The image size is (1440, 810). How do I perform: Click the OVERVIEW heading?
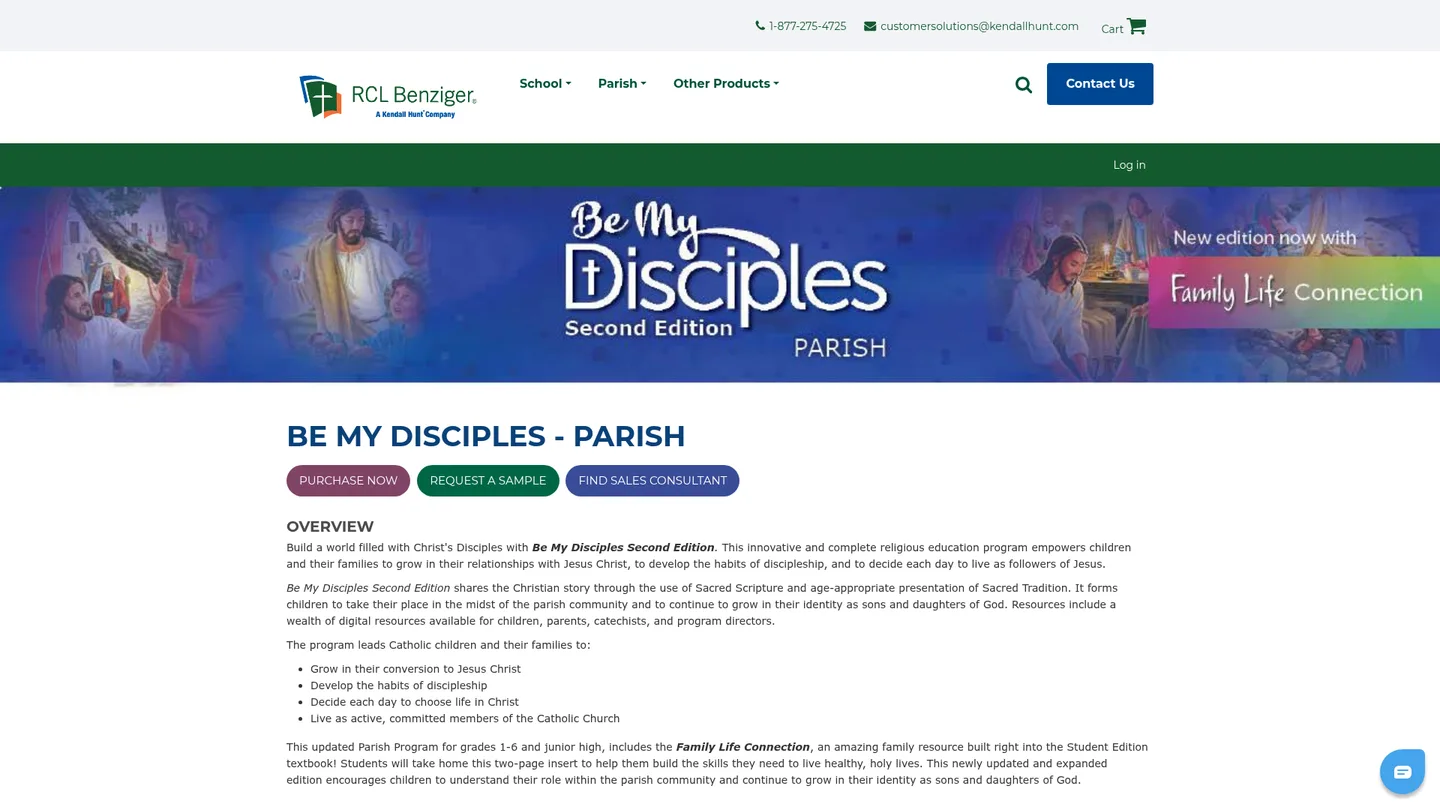330,527
